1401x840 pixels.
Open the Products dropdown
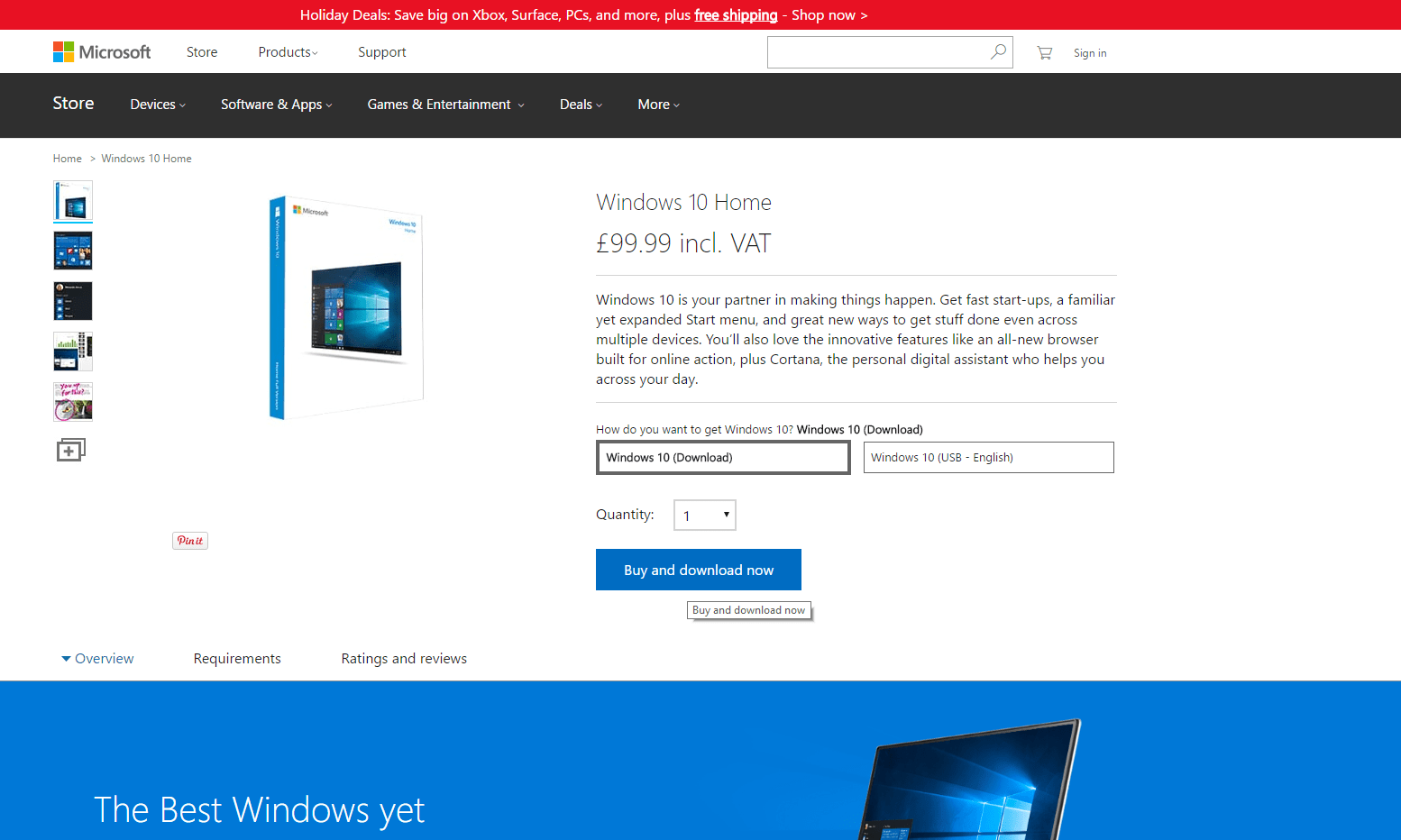288,52
